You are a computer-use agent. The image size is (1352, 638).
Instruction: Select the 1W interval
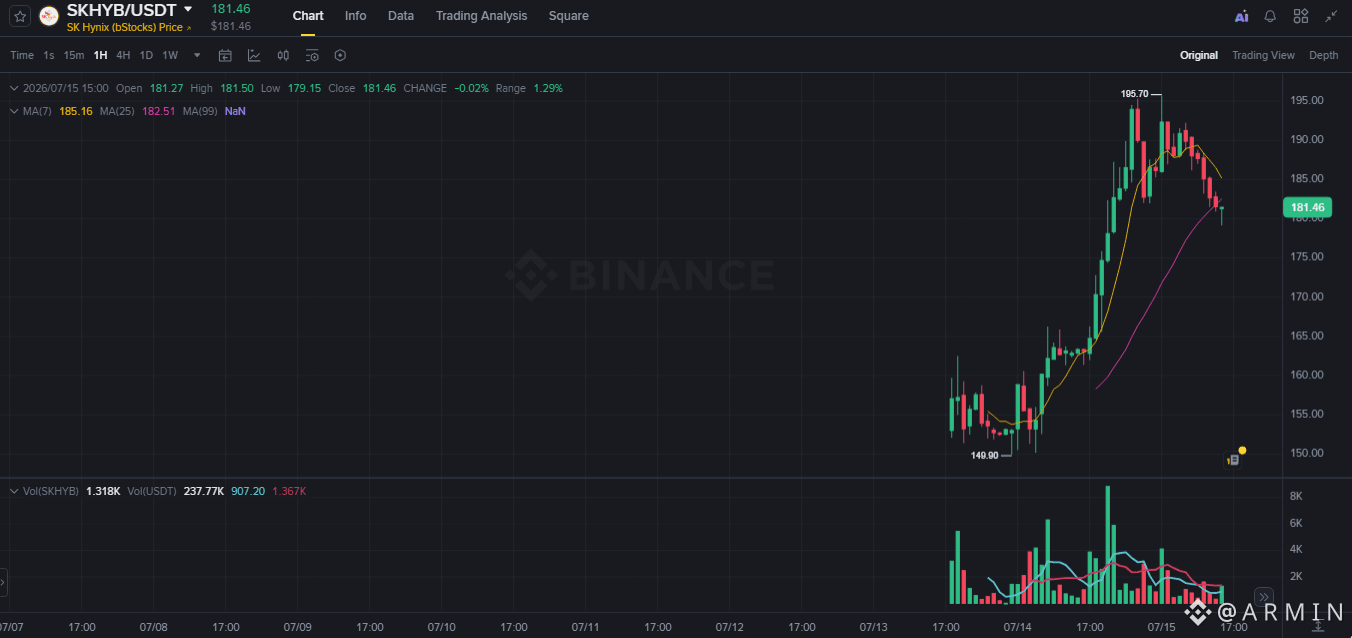point(170,55)
